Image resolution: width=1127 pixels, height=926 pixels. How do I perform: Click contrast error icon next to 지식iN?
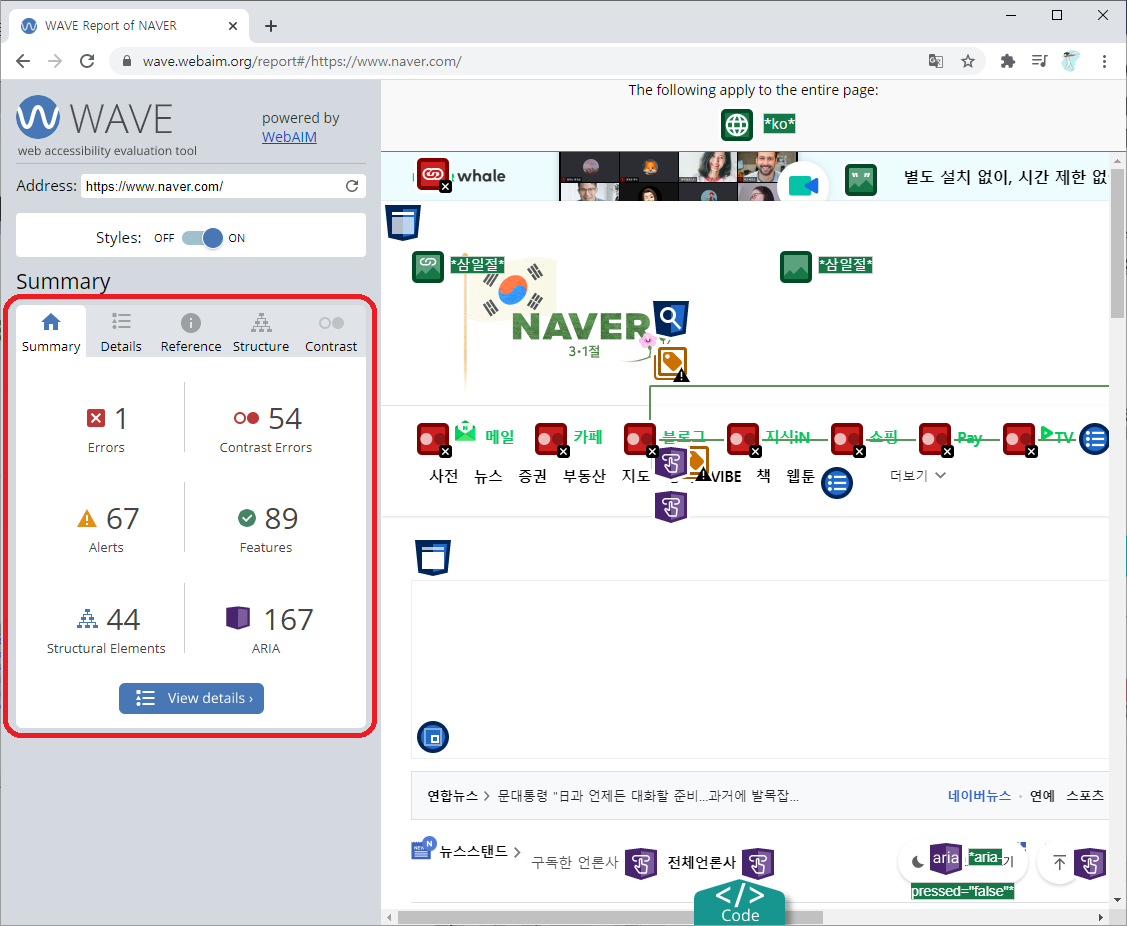(744, 439)
